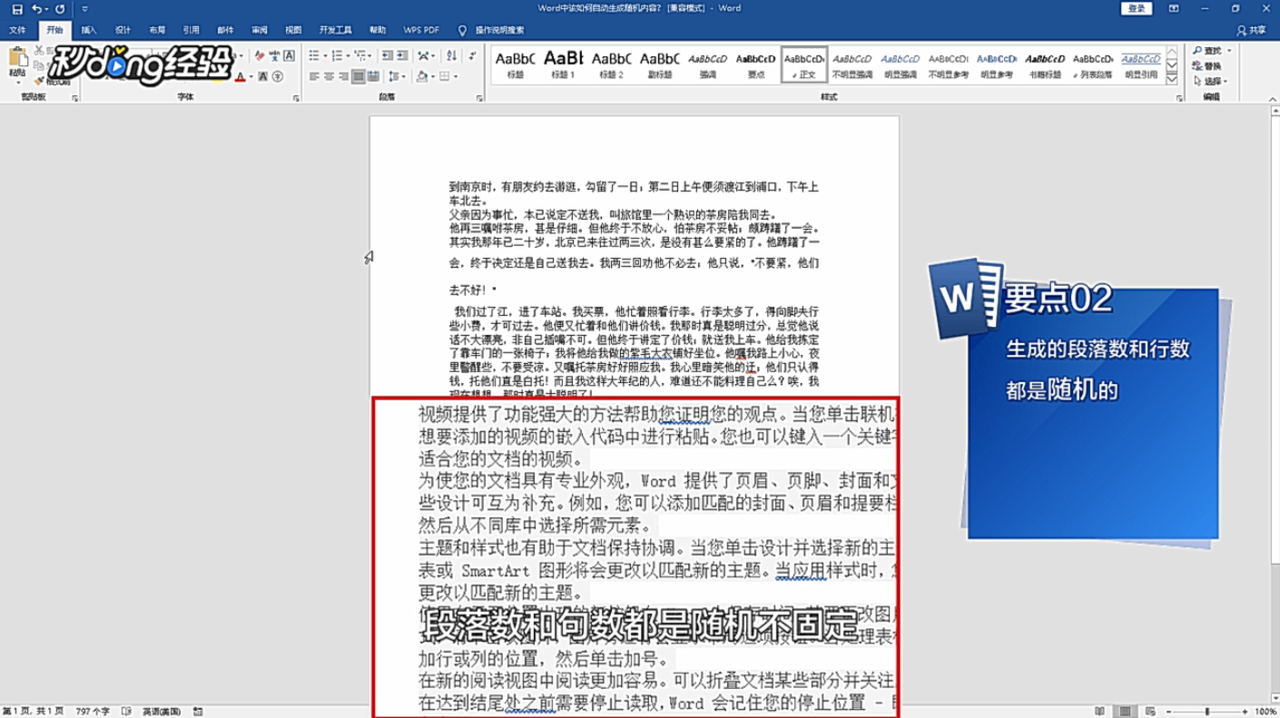Move the styles gallery up one row
Screen dimensions: 1280x718
click(1172, 50)
